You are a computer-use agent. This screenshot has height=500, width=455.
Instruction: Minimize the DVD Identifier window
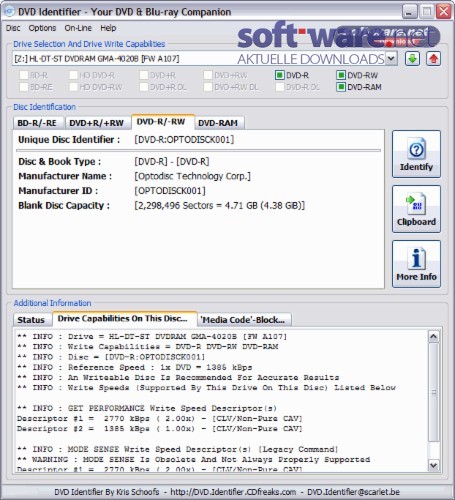click(x=409, y=12)
